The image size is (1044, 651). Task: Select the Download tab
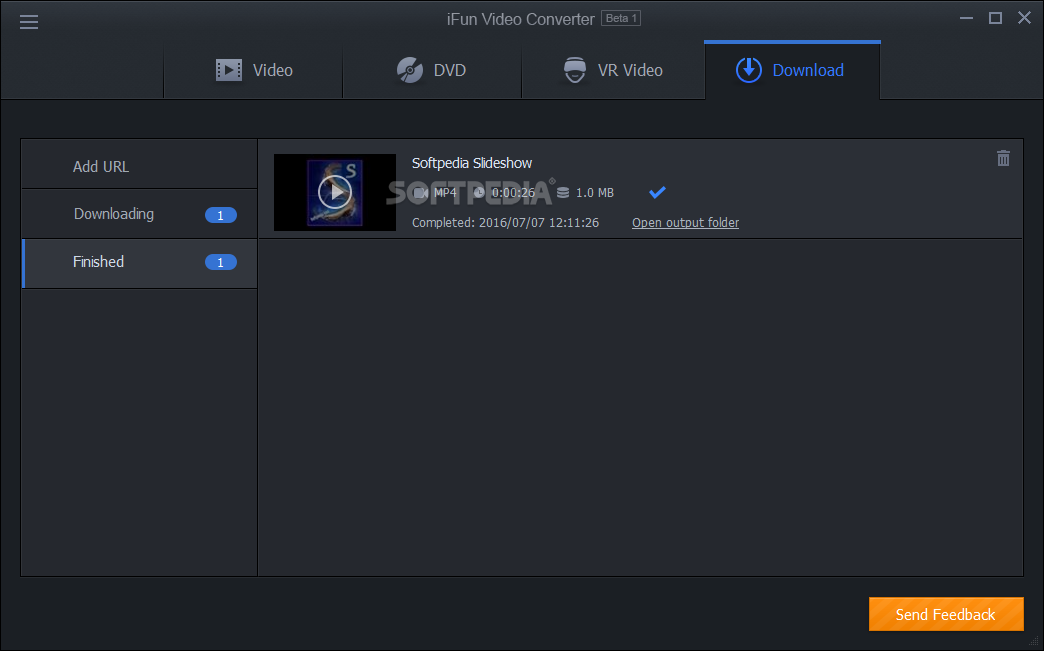(792, 70)
